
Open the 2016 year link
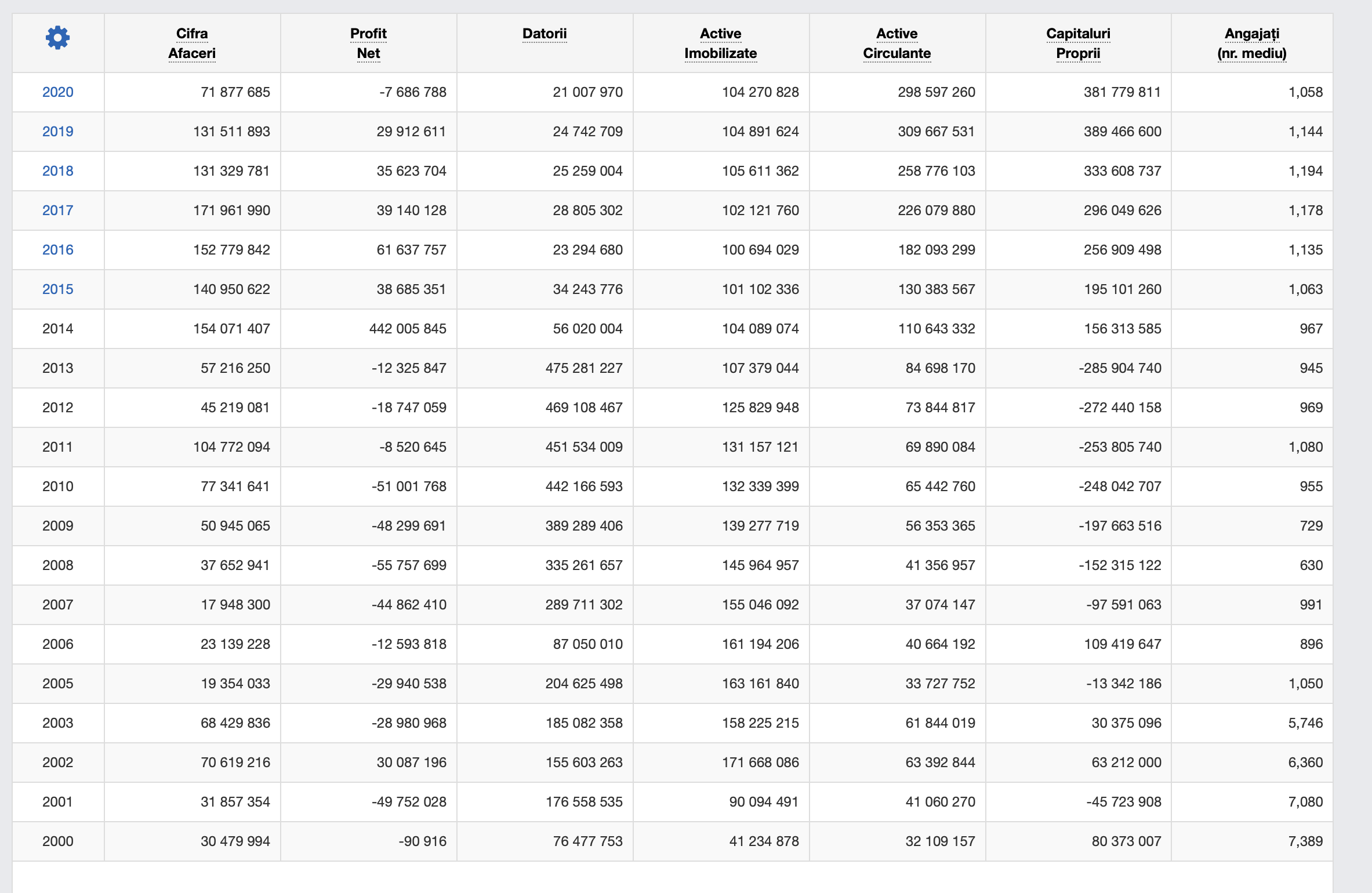[57, 250]
